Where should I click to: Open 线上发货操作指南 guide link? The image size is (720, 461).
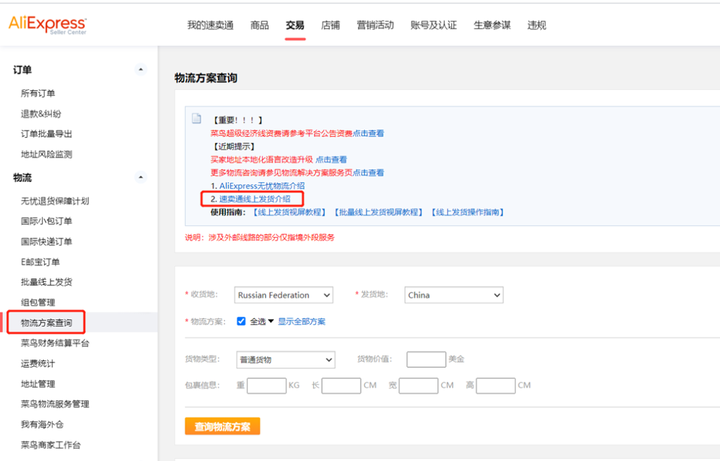point(468,212)
